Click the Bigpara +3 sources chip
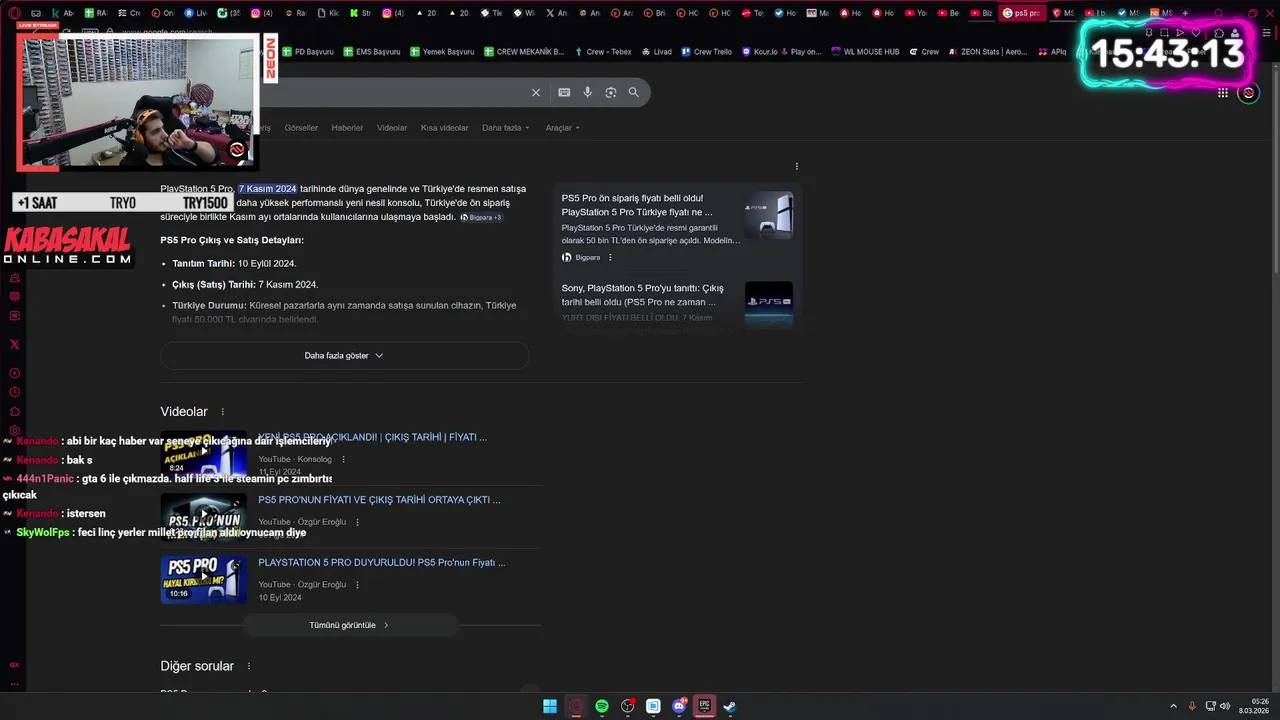Image resolution: width=1280 pixels, height=720 pixels. coord(481,217)
